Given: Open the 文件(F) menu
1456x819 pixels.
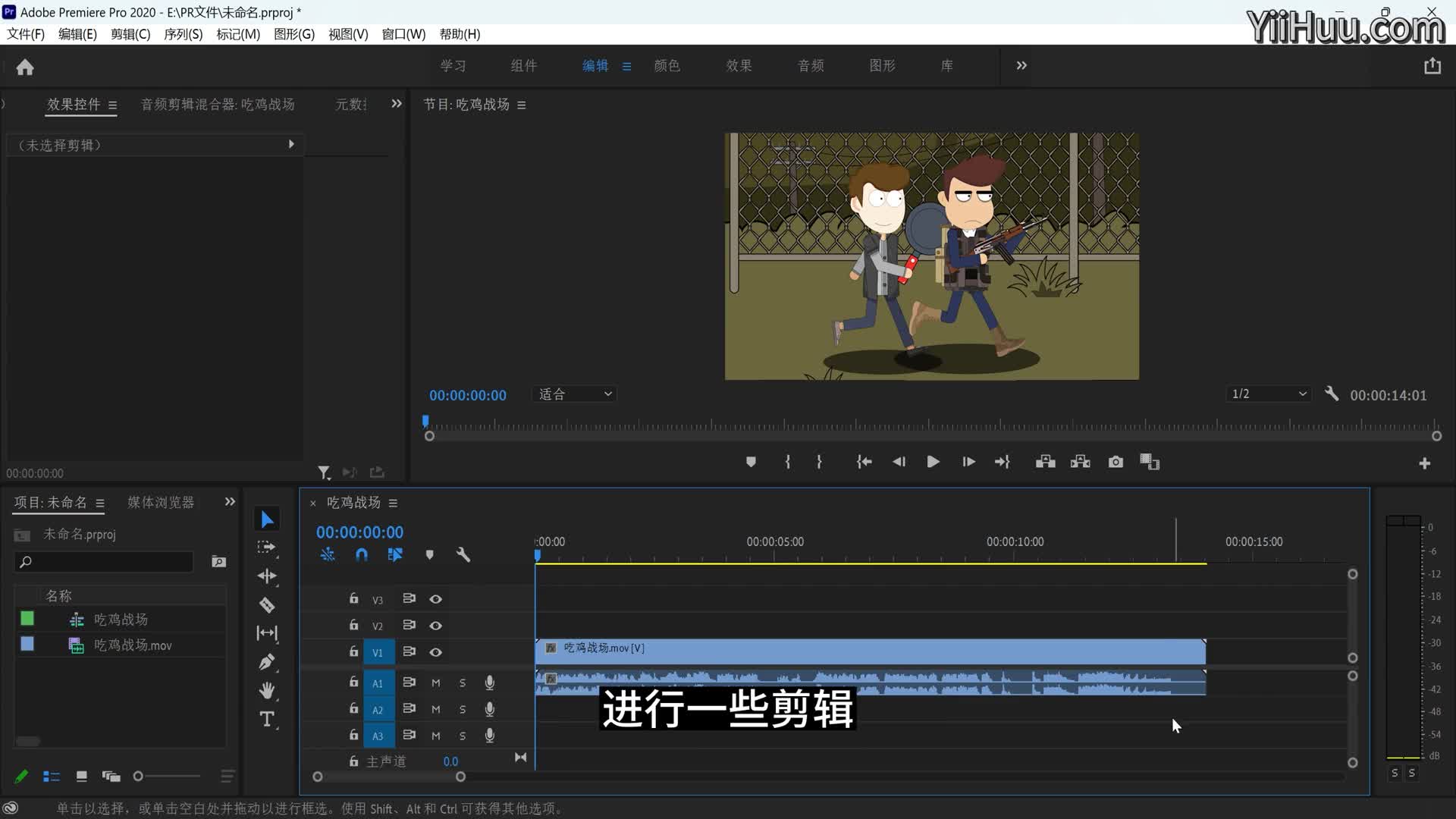Looking at the screenshot, I should coord(26,34).
